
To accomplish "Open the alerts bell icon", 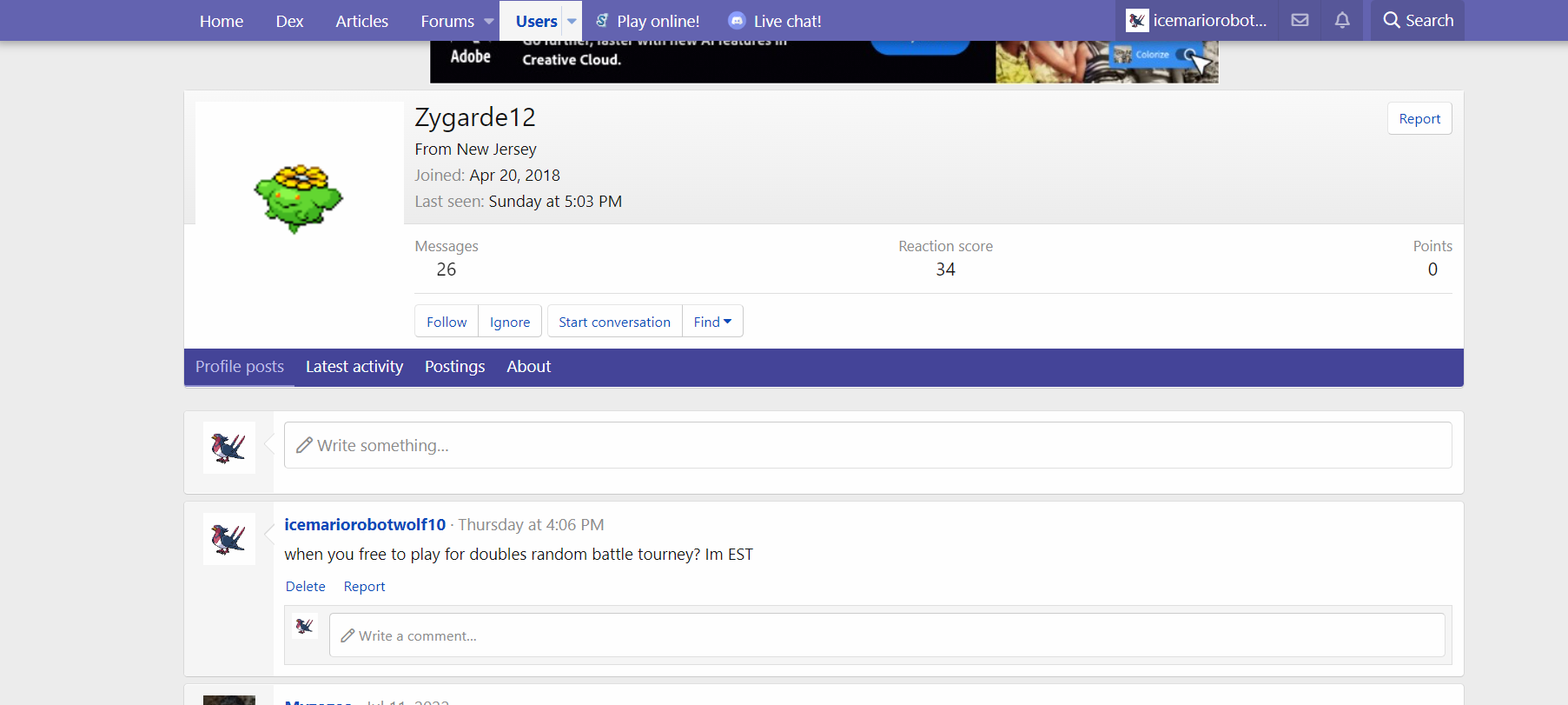I will click(1342, 20).
